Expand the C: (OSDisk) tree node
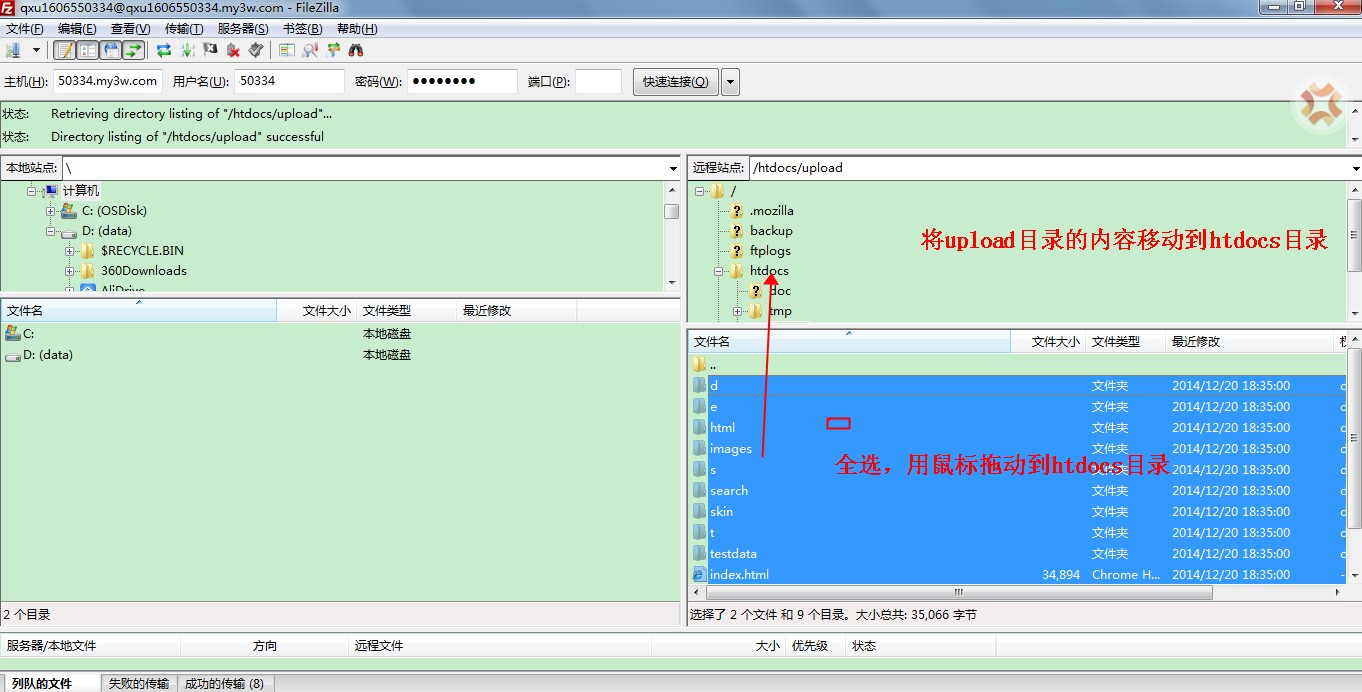This screenshot has height=692, width=1362. click(x=51, y=211)
